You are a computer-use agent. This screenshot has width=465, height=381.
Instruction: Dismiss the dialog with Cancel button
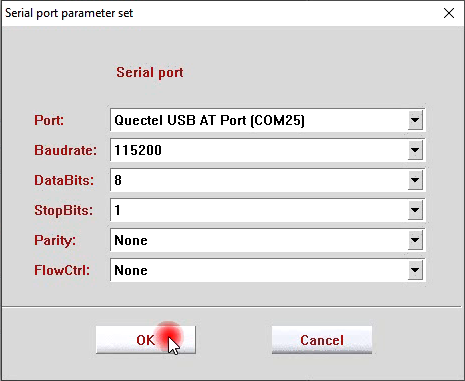(322, 340)
